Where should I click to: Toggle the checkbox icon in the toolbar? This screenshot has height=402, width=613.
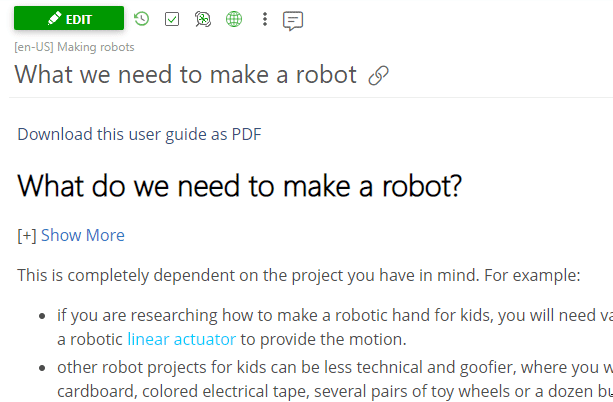171,19
